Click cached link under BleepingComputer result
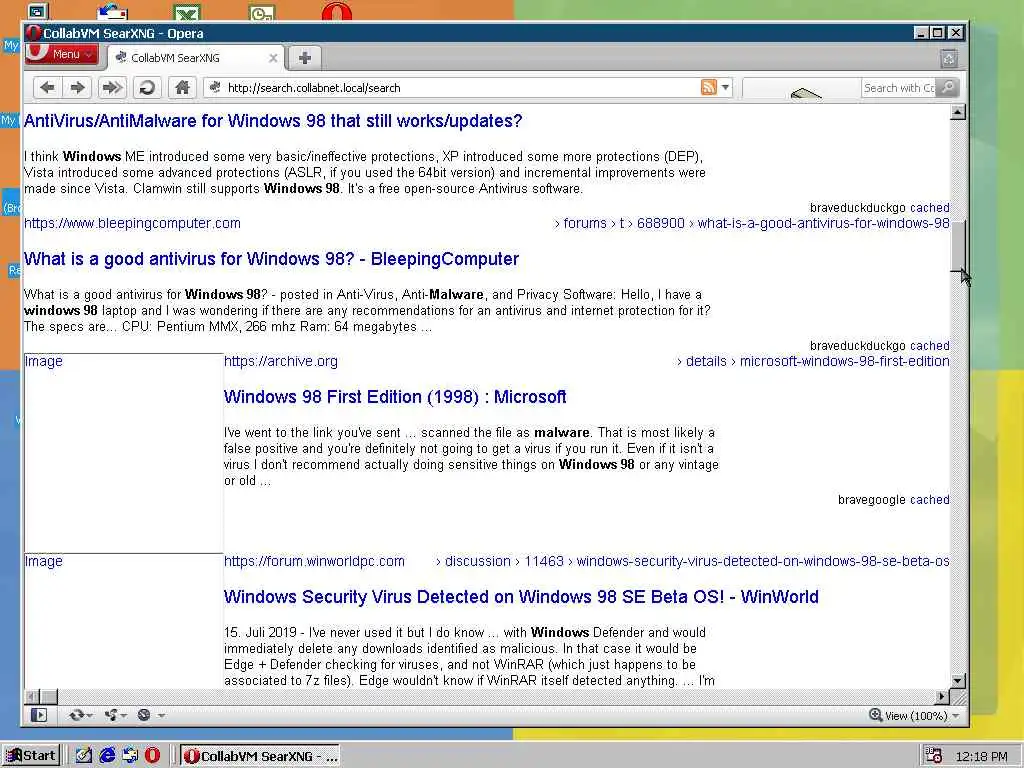 (x=929, y=345)
